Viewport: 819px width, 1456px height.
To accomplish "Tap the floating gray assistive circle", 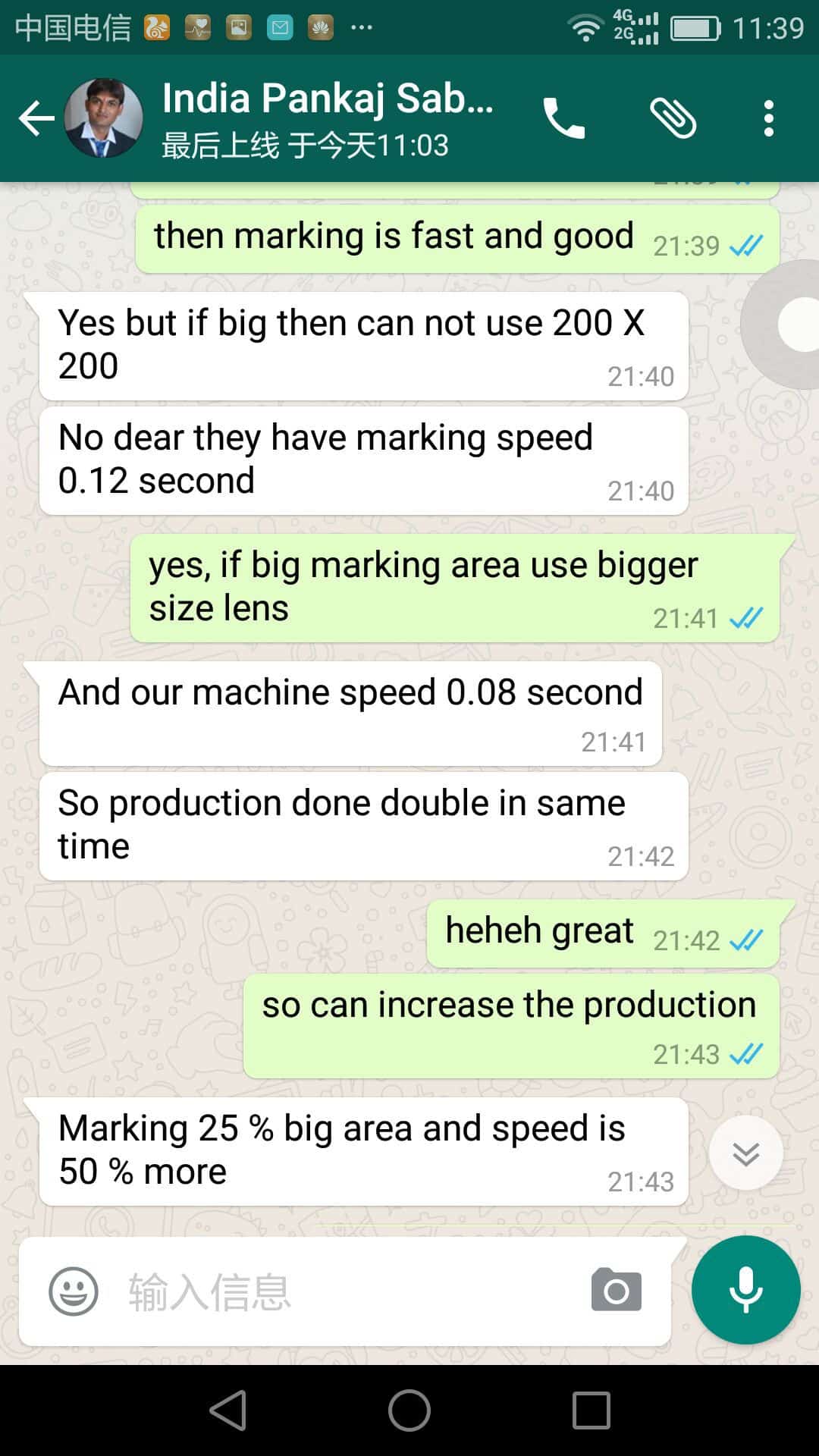I will tap(781, 325).
